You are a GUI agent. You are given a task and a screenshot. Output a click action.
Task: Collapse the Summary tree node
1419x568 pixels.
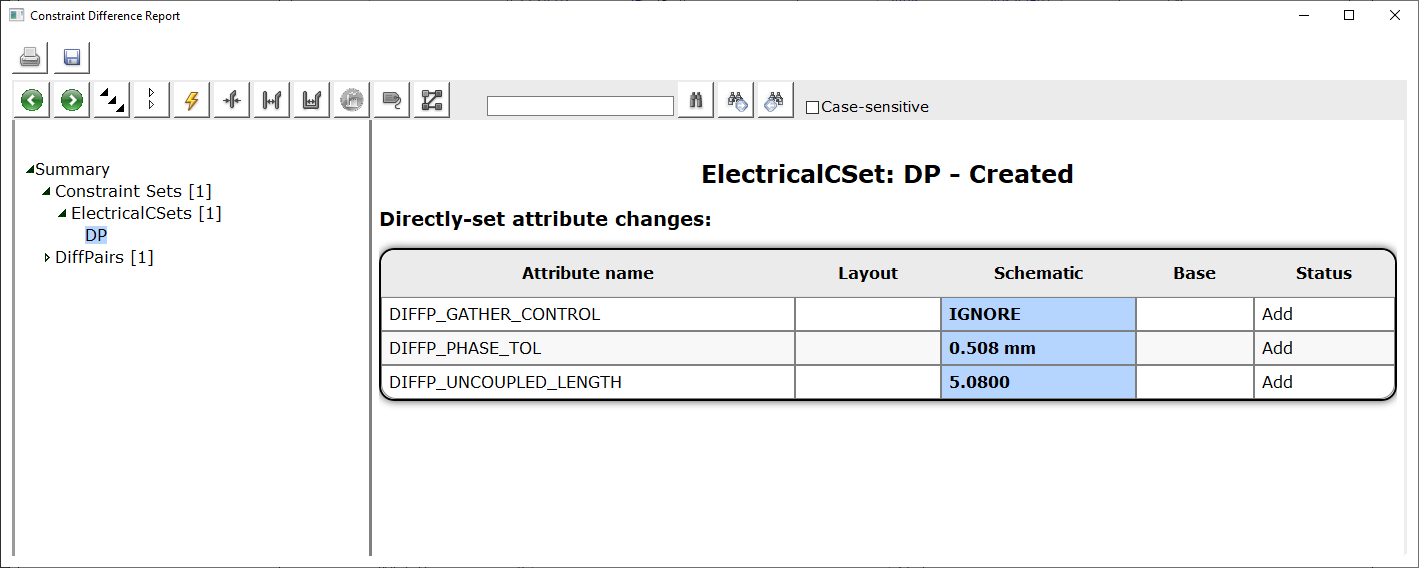(x=30, y=170)
